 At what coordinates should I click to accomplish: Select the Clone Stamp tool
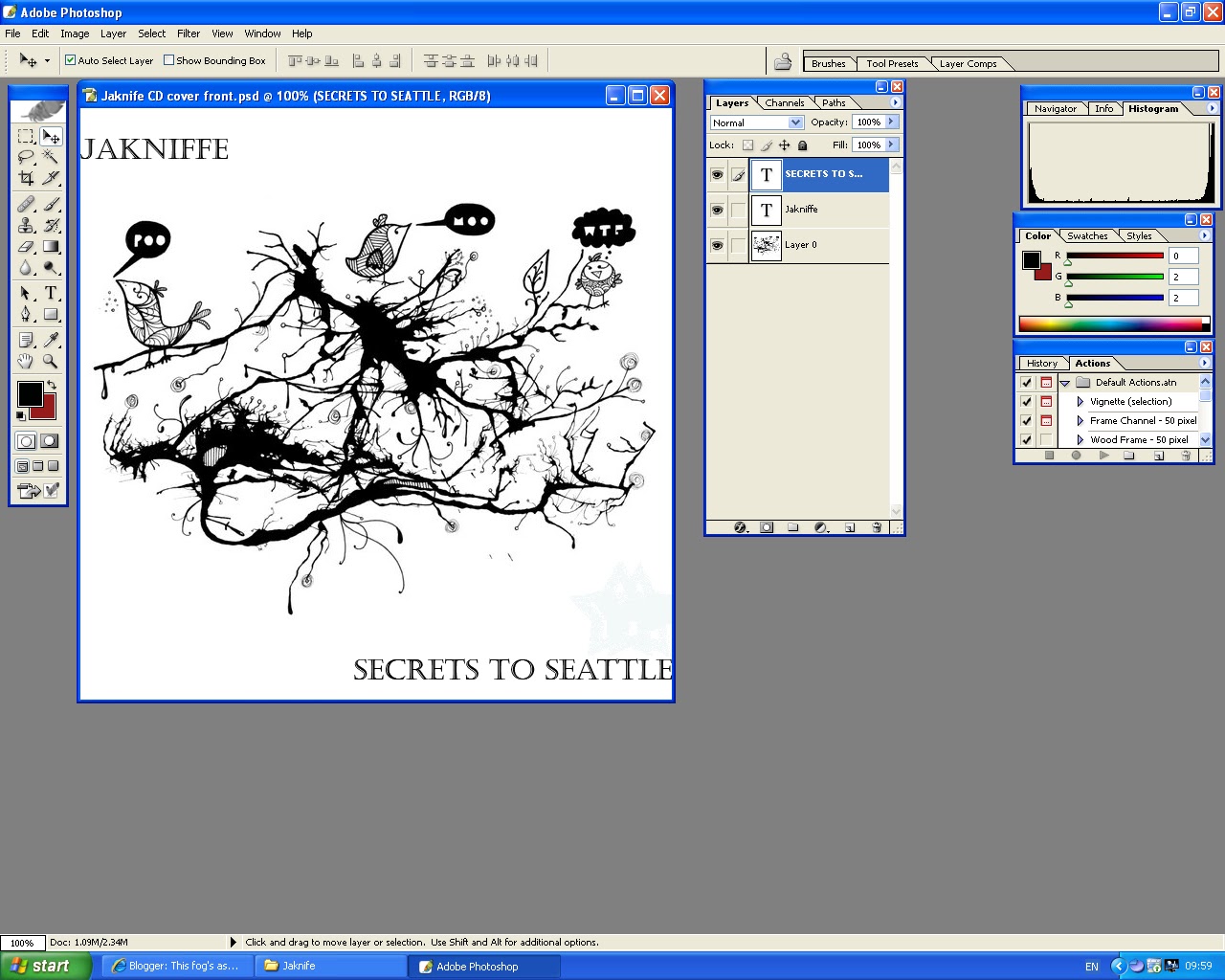26,225
